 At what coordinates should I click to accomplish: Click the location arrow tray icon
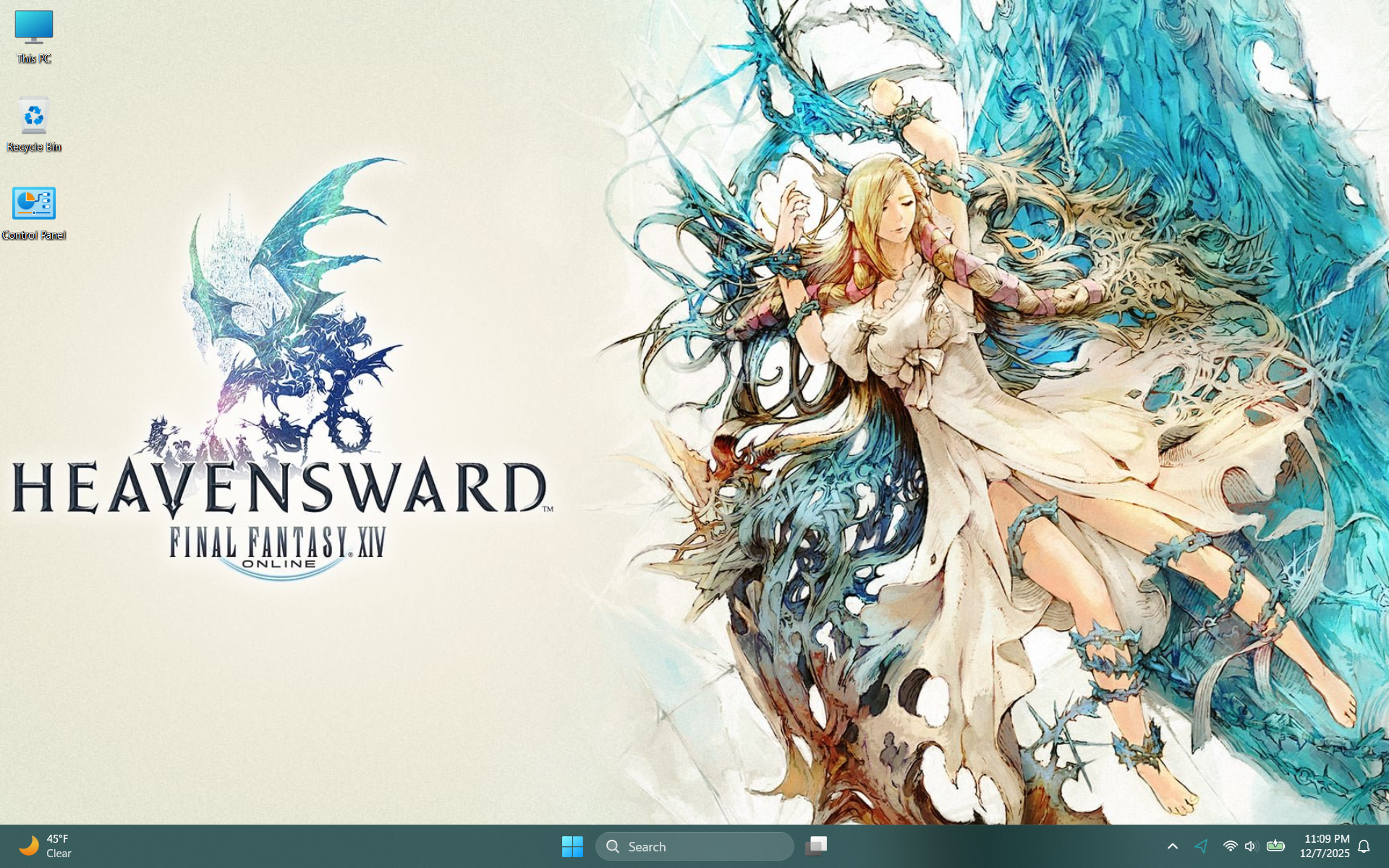pyautogui.click(x=1202, y=846)
